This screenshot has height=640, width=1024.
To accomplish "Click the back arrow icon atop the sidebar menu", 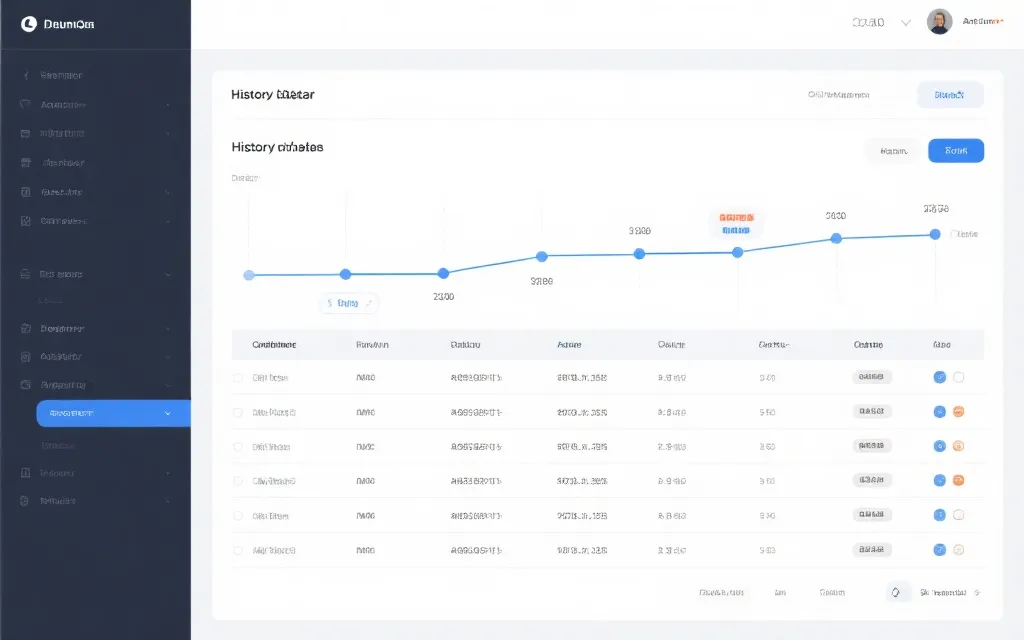I will point(26,76).
